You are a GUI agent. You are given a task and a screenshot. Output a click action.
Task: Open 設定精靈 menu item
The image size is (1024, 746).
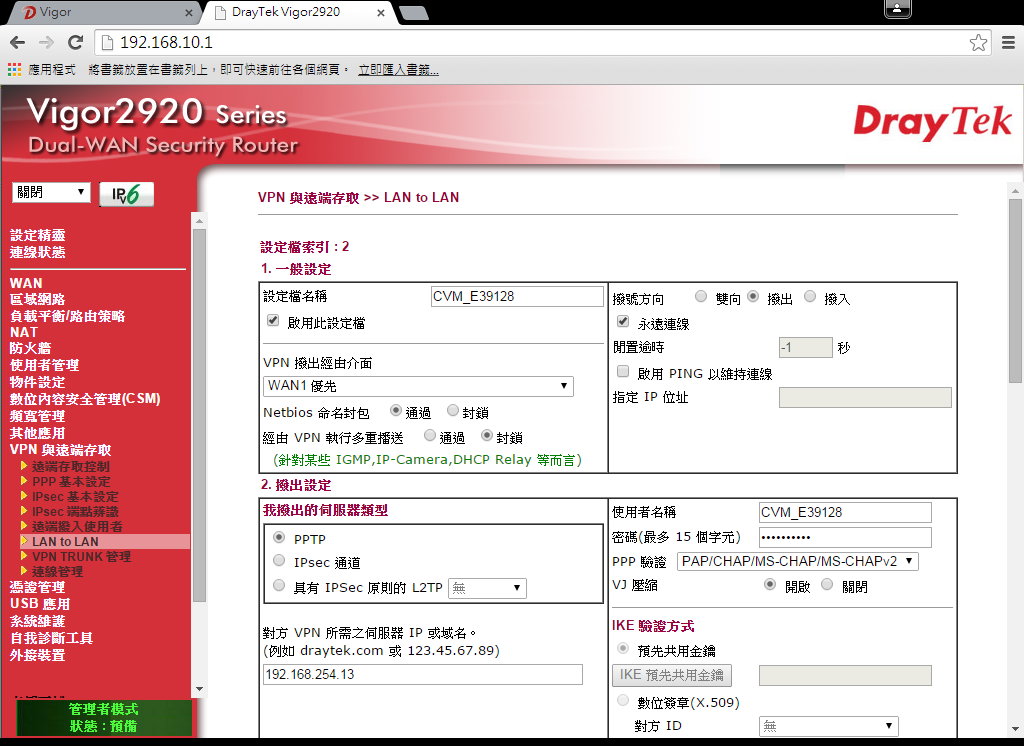(38, 235)
